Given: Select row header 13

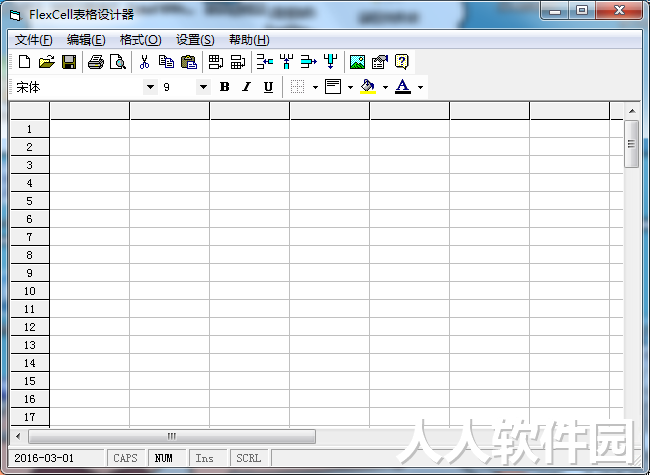Looking at the screenshot, I should [x=29, y=345].
